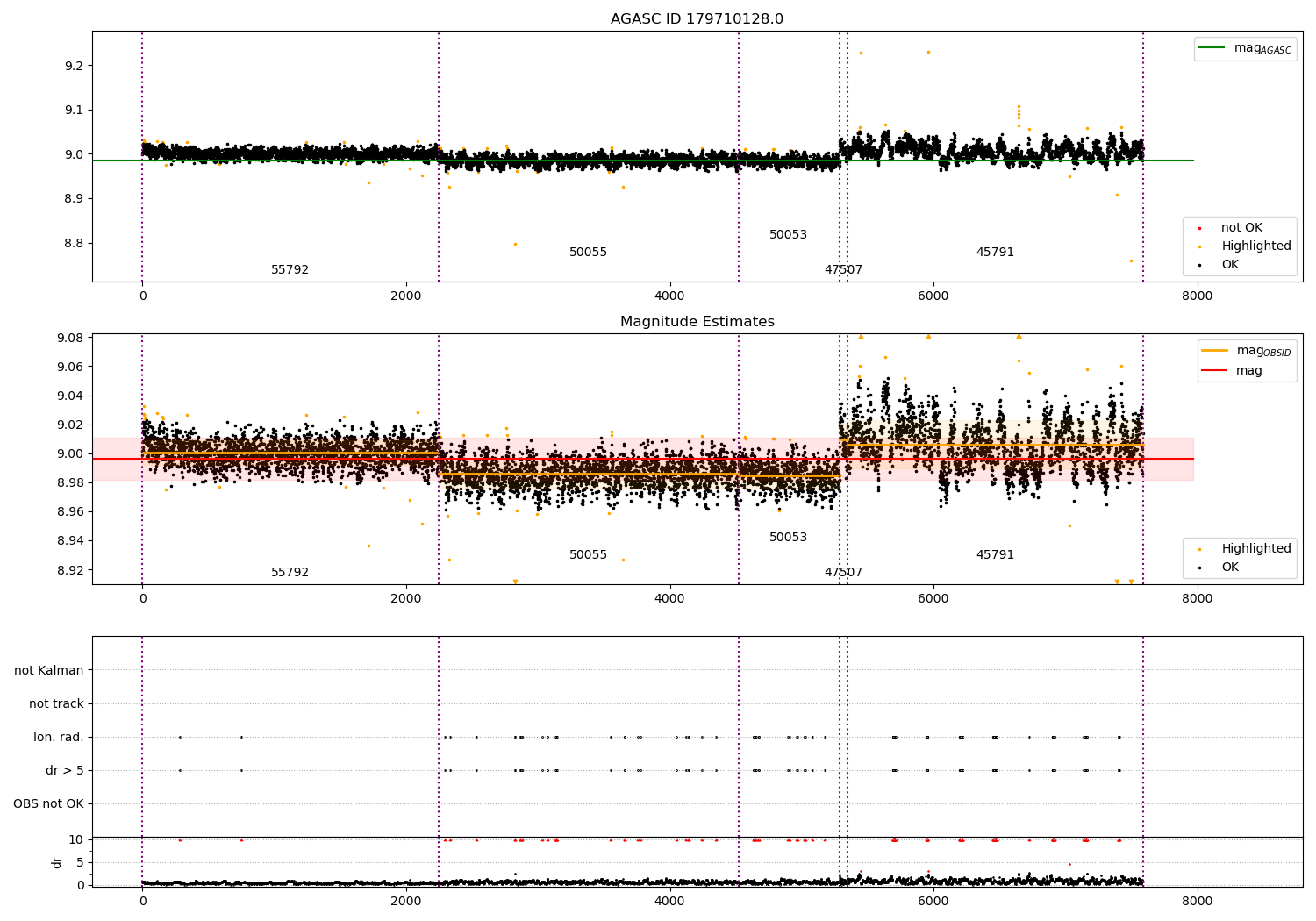1316x921 pixels.
Task: Click the 'Magnitude Estimates' plot title
Action: pyautogui.click(x=697, y=322)
